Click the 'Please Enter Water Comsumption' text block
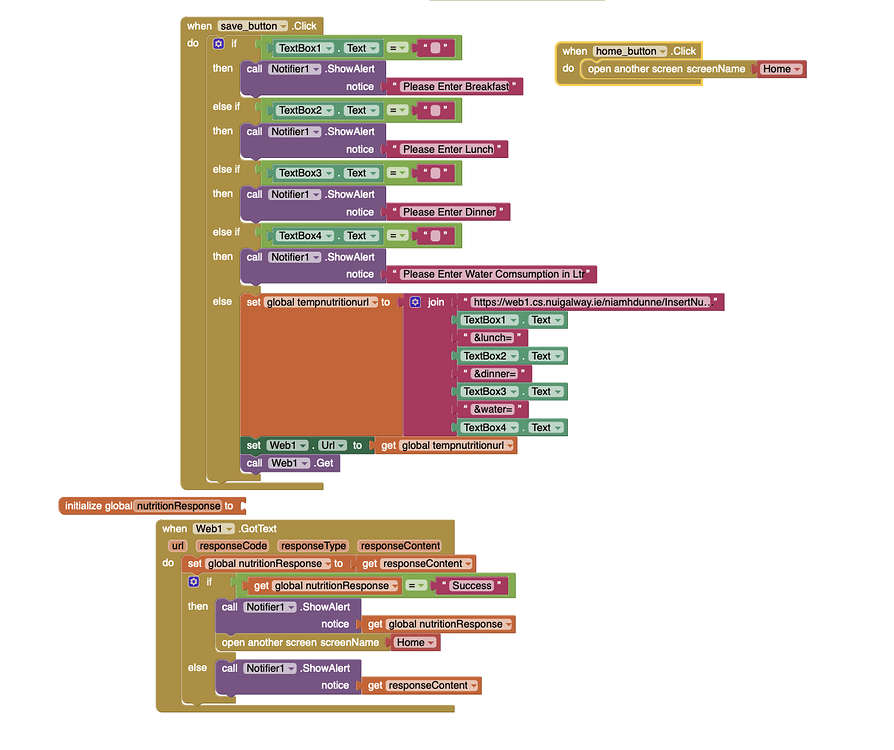 [x=492, y=274]
